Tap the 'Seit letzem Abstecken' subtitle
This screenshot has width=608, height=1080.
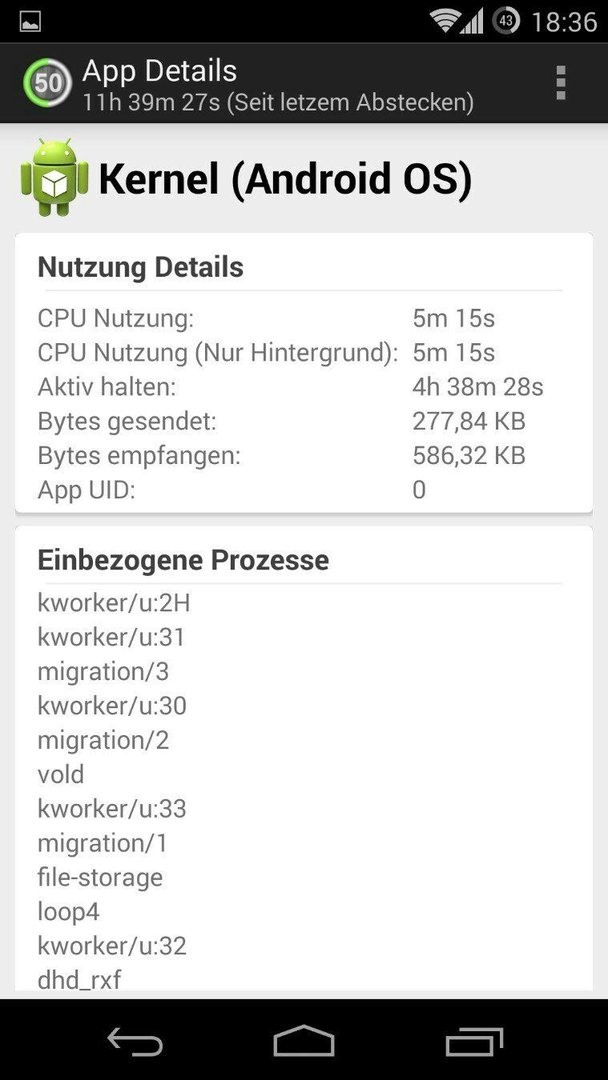point(350,102)
